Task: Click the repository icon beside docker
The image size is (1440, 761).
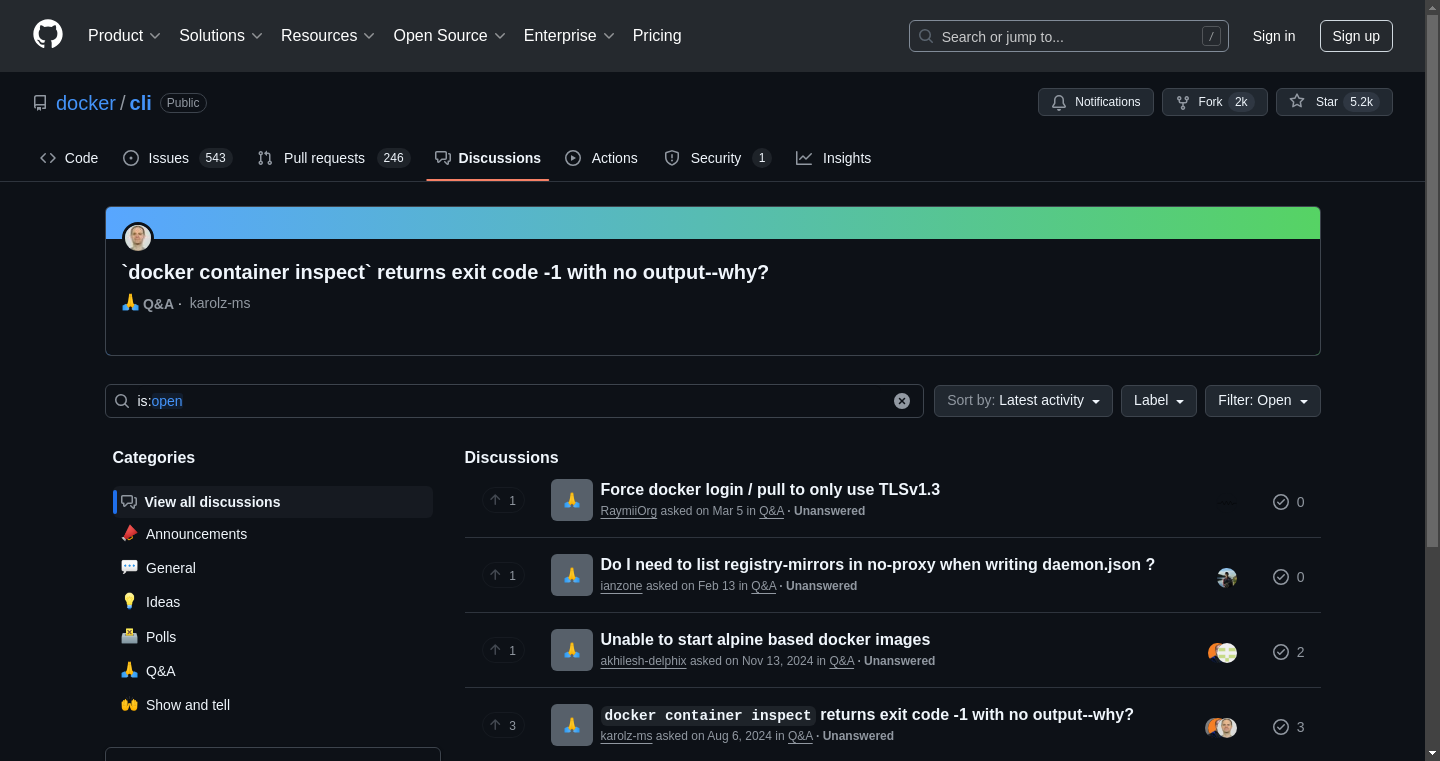Action: [40, 103]
